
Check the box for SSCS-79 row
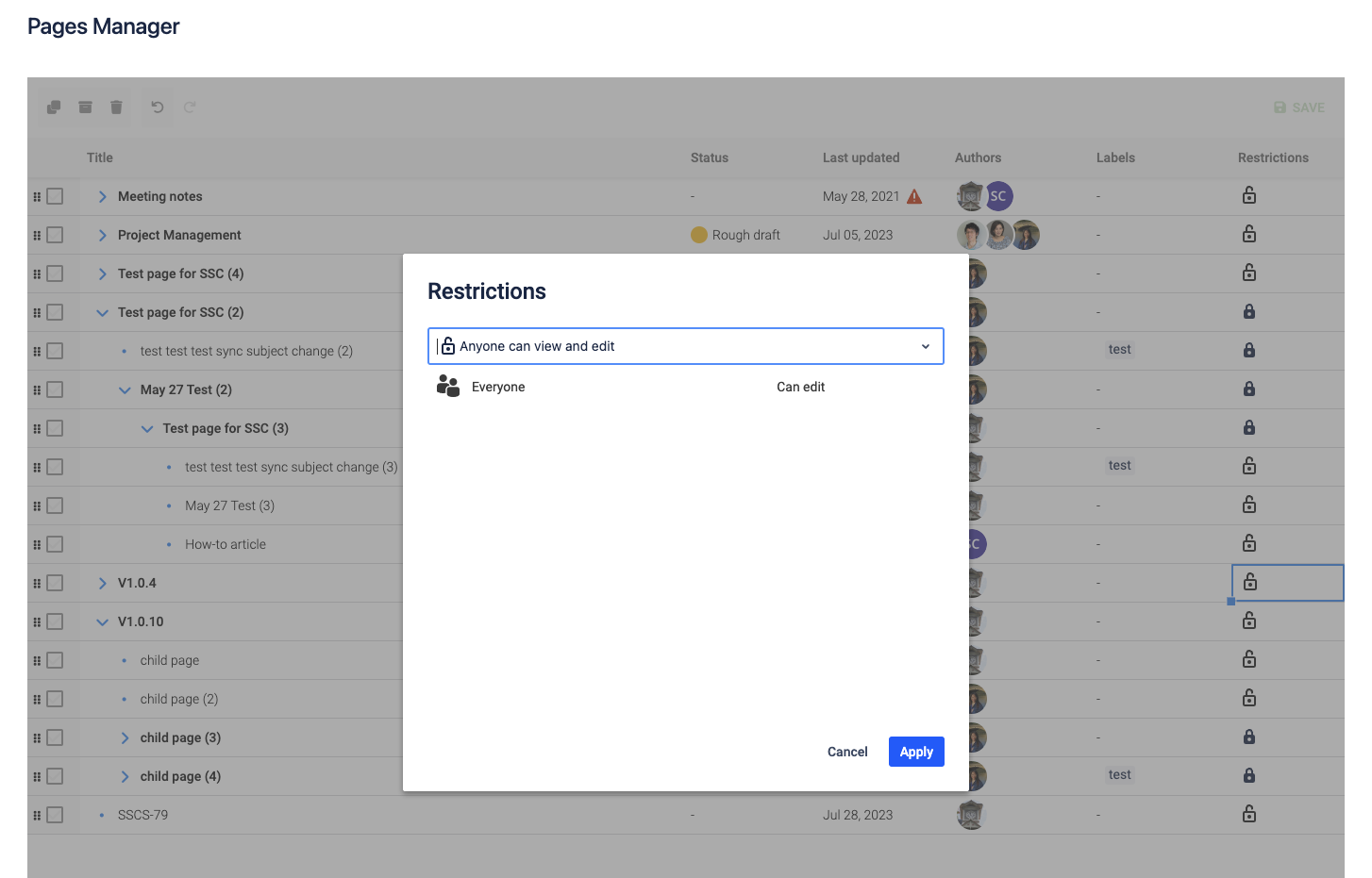pos(55,815)
